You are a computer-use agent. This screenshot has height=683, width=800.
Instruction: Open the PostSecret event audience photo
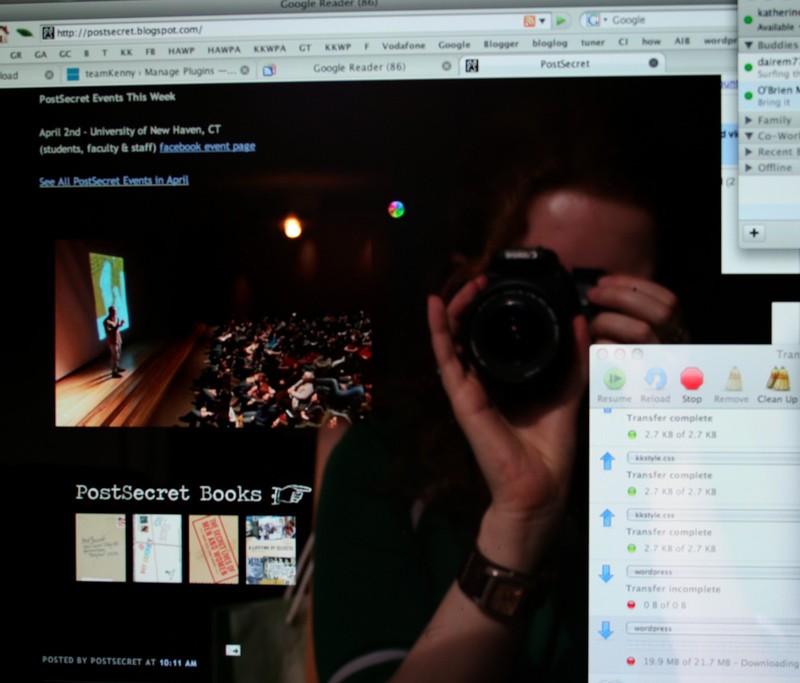click(213, 334)
